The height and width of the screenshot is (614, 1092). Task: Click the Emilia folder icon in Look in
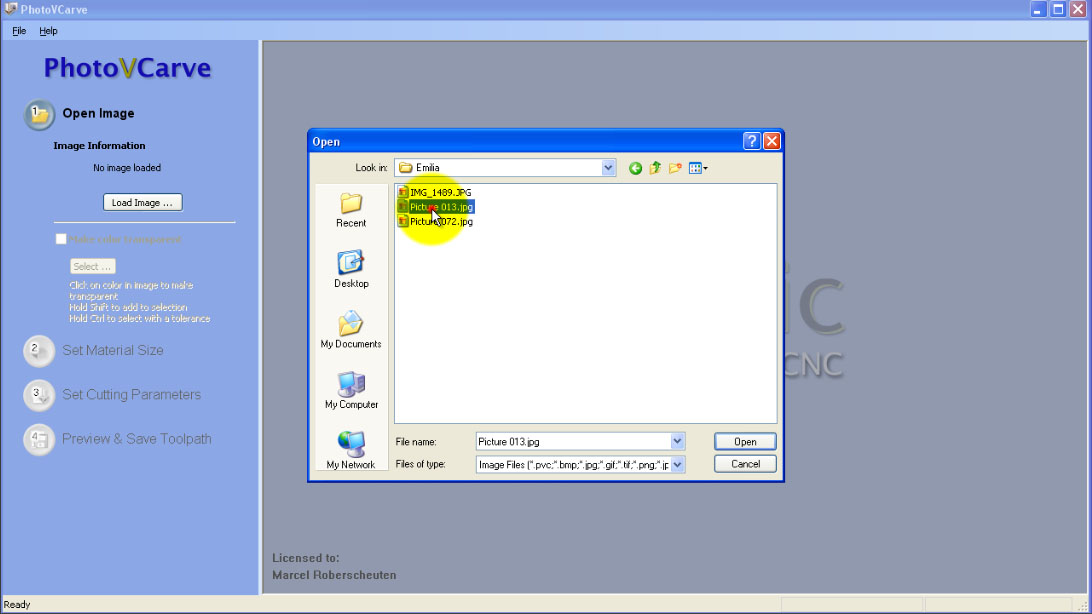point(405,168)
